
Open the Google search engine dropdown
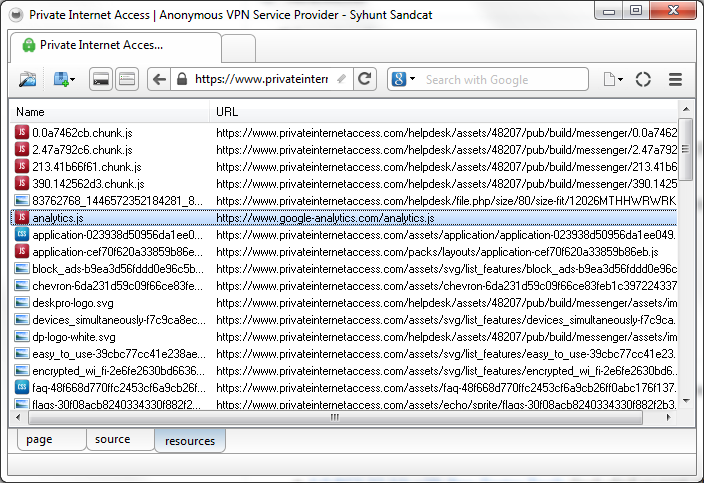click(404, 79)
